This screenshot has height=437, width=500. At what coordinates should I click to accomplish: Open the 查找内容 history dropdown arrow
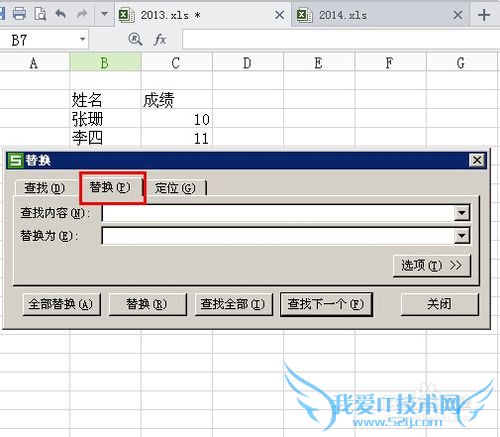coord(462,213)
